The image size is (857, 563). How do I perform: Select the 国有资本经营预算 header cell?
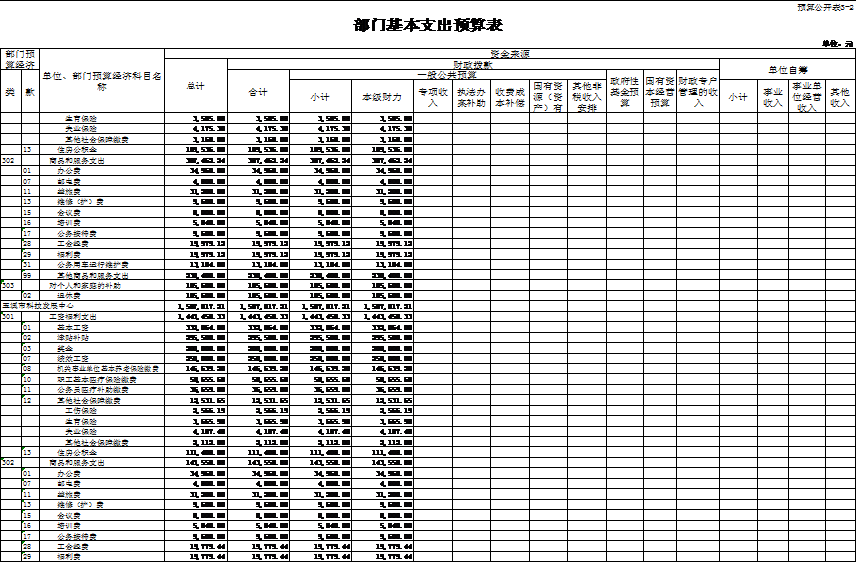coord(659,92)
